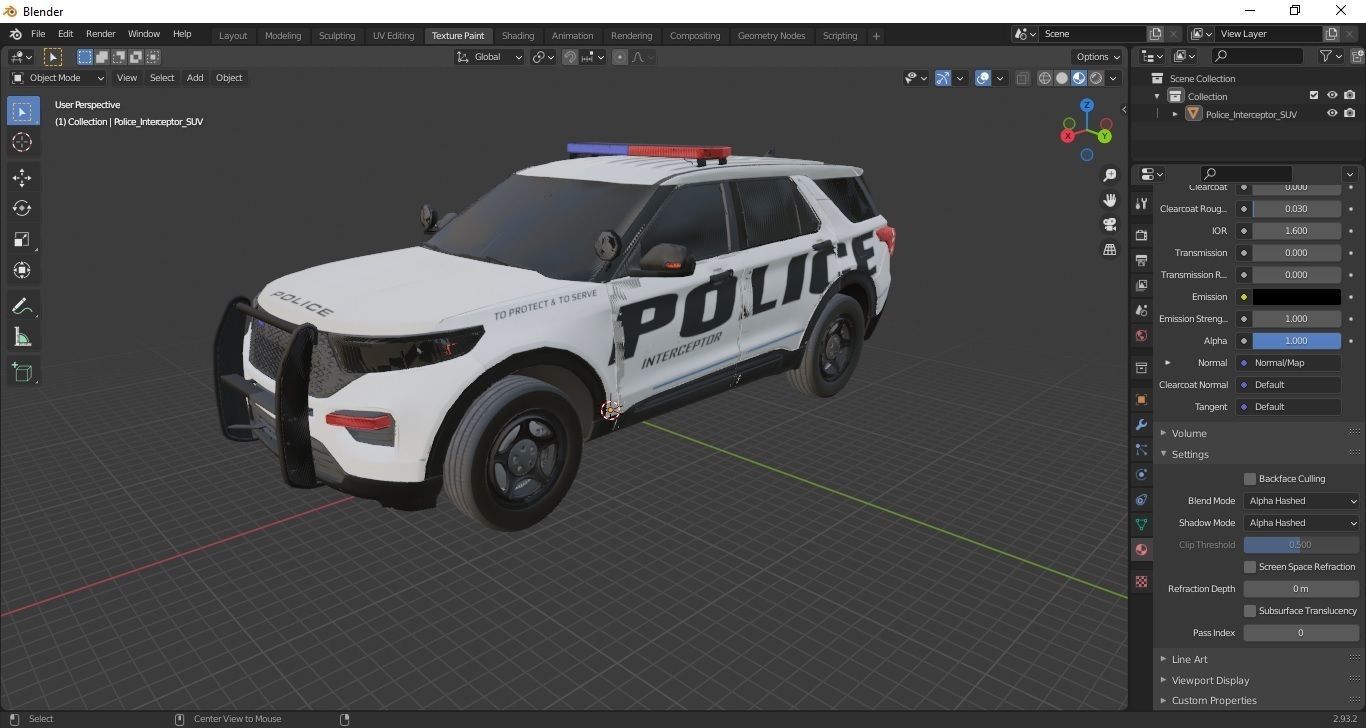Switch to Solid viewport shading
Viewport: 1366px width, 728px height.
click(1062, 78)
